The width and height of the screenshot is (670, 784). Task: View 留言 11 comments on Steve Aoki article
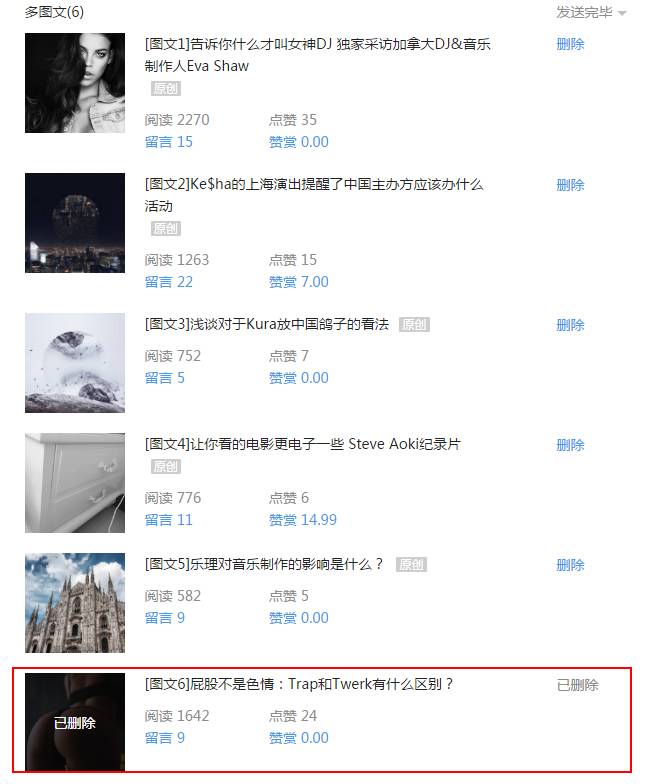[x=168, y=520]
